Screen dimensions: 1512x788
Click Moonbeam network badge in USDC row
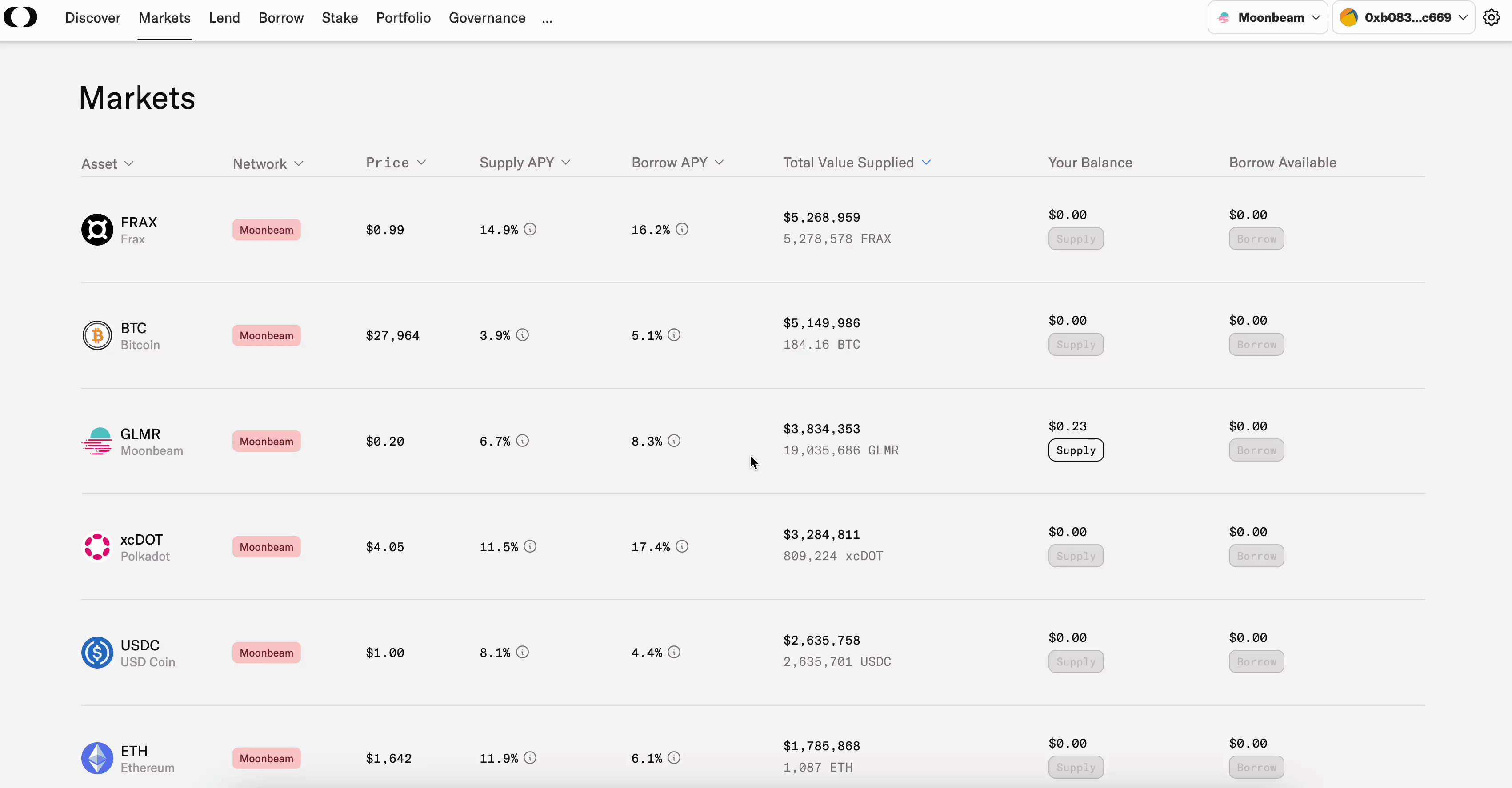pyautogui.click(x=267, y=653)
